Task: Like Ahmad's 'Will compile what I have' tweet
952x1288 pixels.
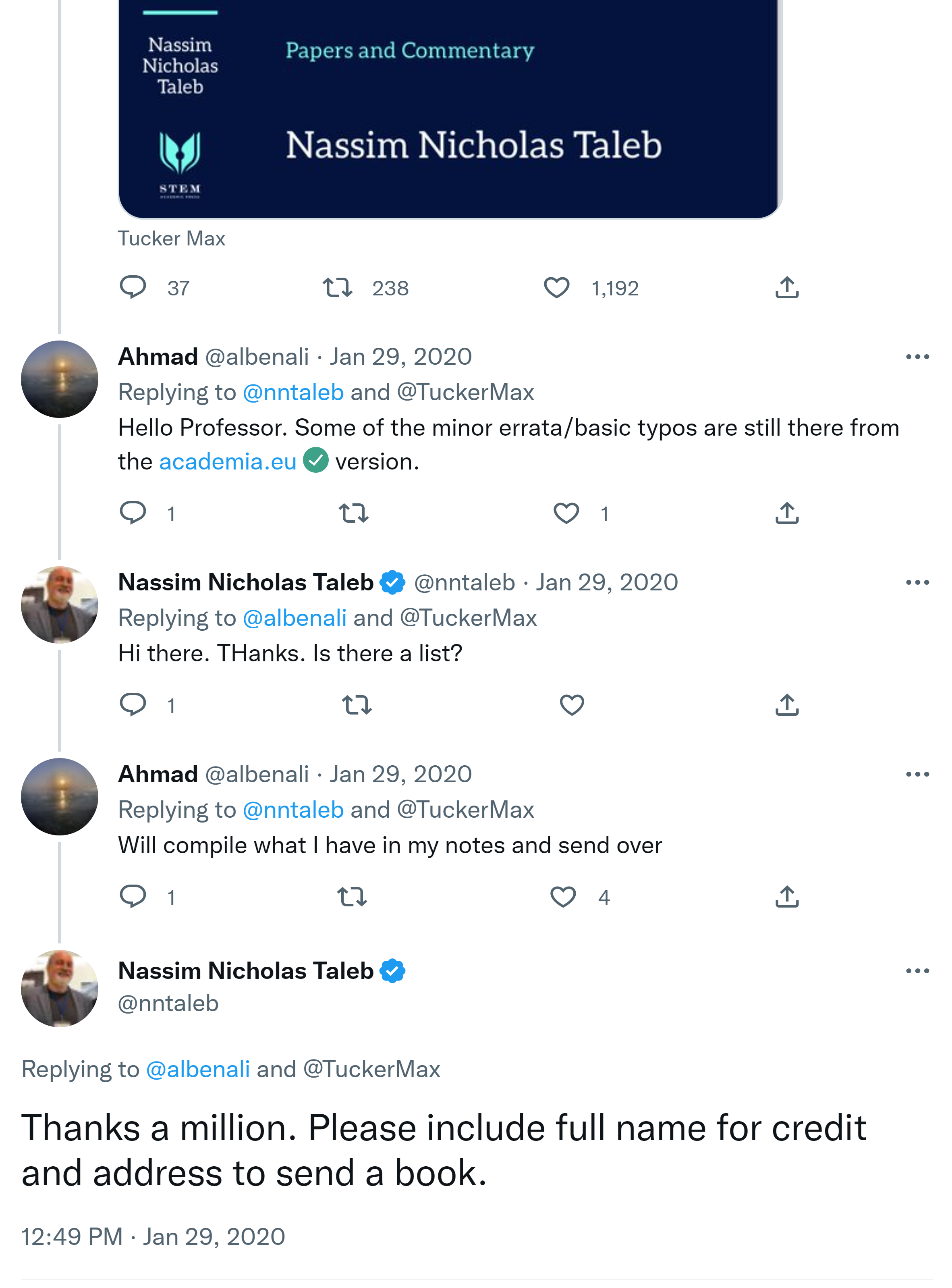Action: pyautogui.click(x=562, y=897)
